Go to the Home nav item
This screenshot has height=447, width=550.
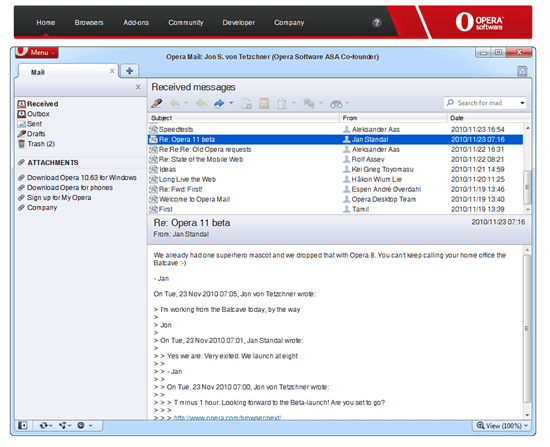46,23
